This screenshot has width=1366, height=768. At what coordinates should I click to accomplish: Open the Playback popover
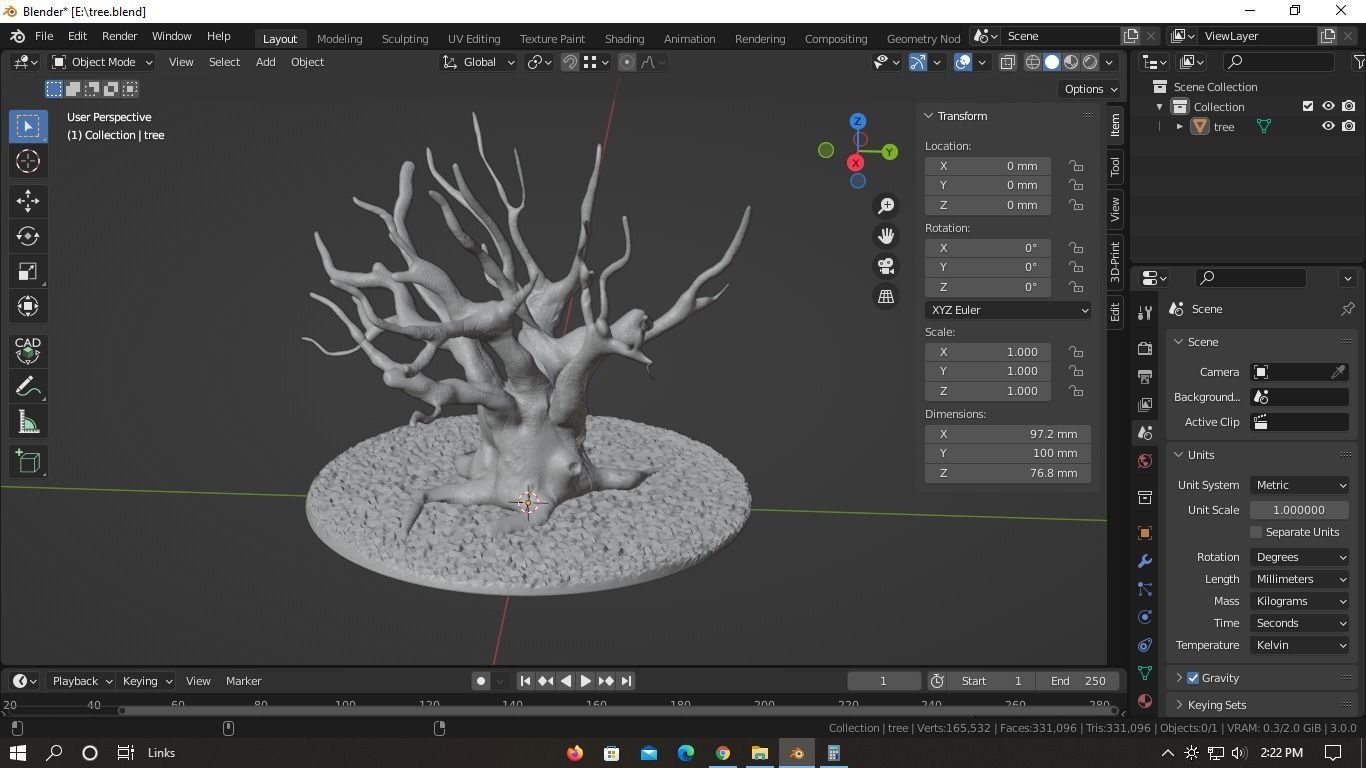(x=81, y=681)
